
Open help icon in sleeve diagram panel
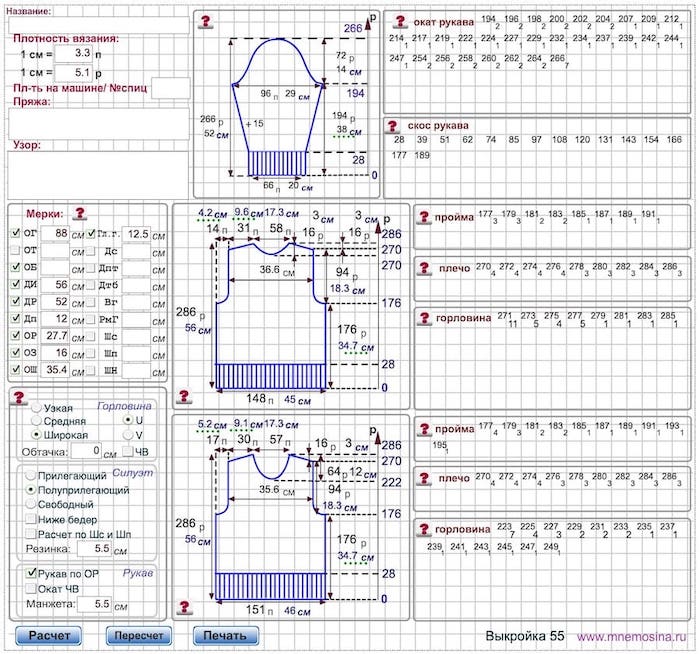point(206,21)
